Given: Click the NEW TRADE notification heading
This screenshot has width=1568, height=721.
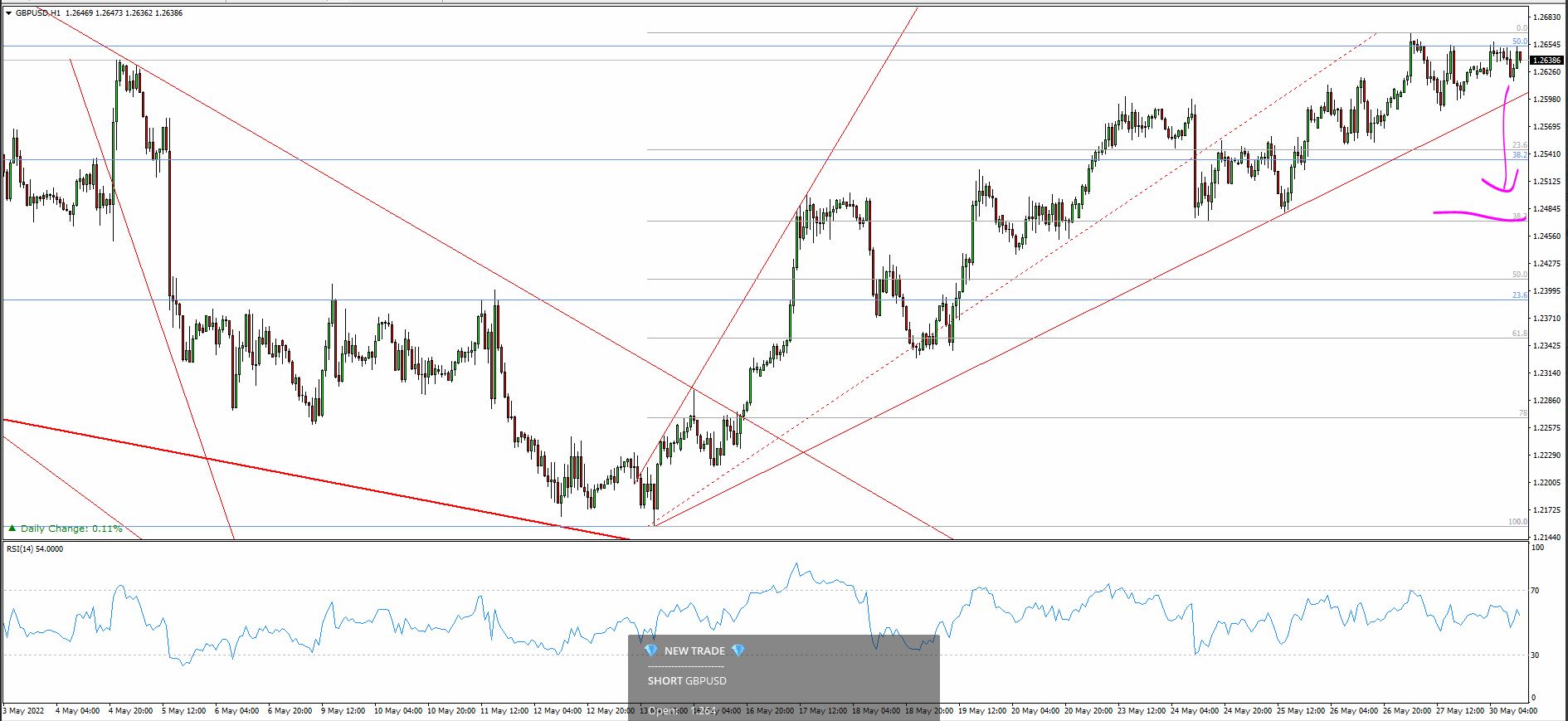Looking at the screenshot, I should [694, 651].
